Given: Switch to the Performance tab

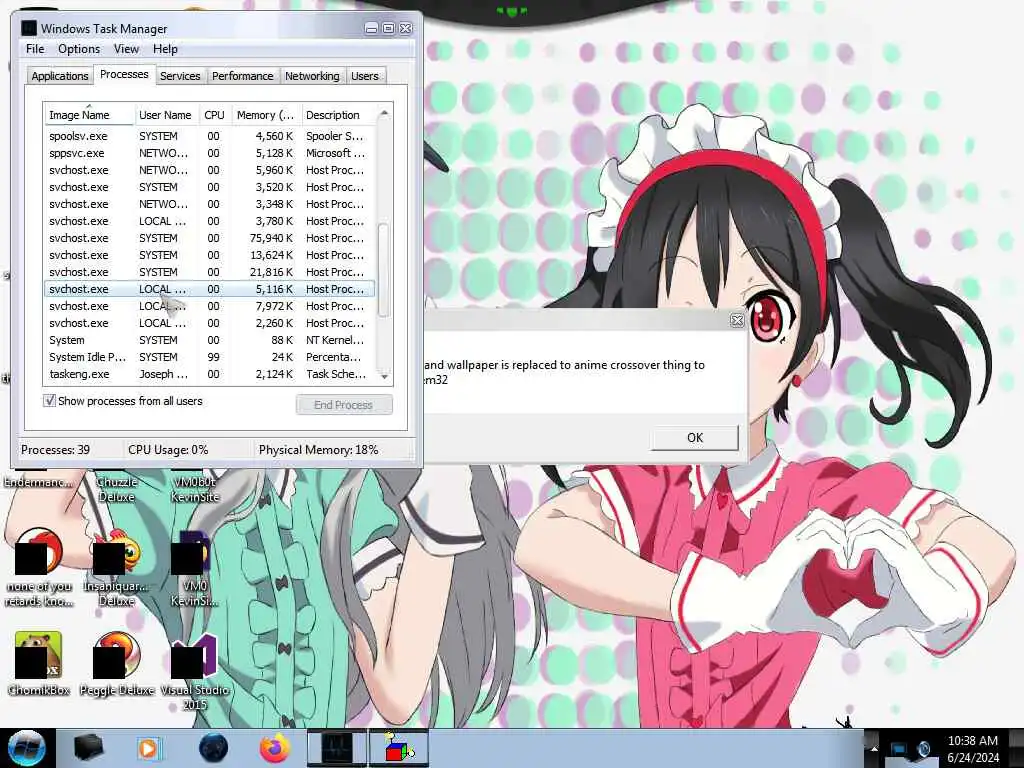Looking at the screenshot, I should coord(242,76).
